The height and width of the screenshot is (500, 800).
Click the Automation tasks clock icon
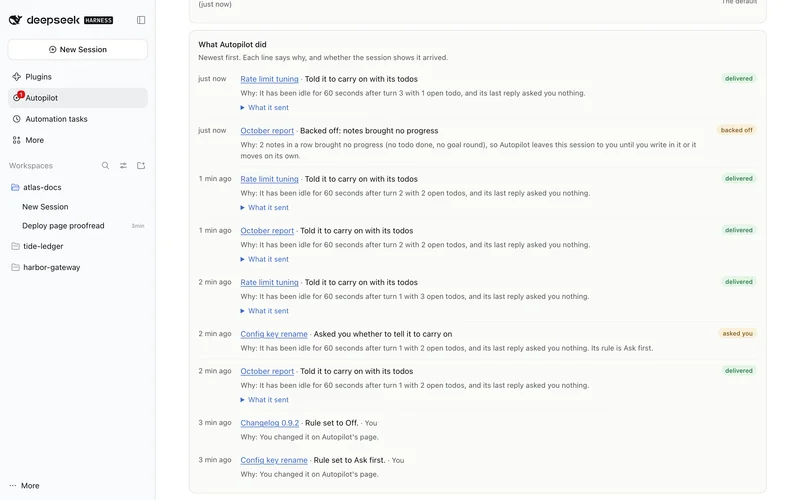point(16,119)
